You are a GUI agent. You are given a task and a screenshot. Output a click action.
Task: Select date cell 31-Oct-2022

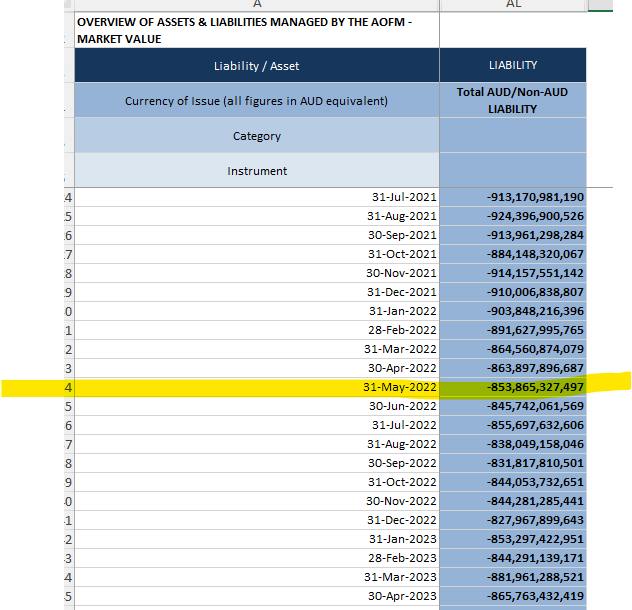(257, 482)
